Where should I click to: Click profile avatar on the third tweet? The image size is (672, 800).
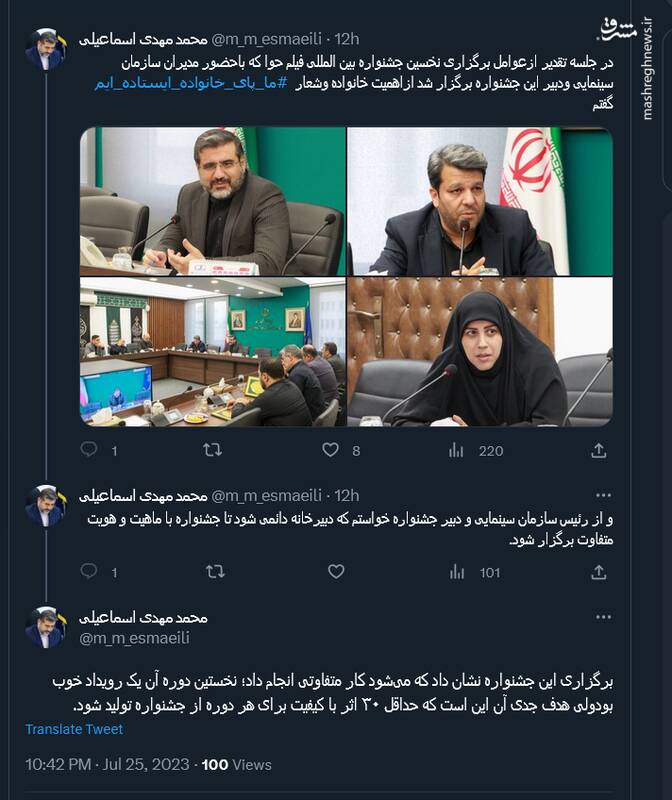tap(46, 627)
